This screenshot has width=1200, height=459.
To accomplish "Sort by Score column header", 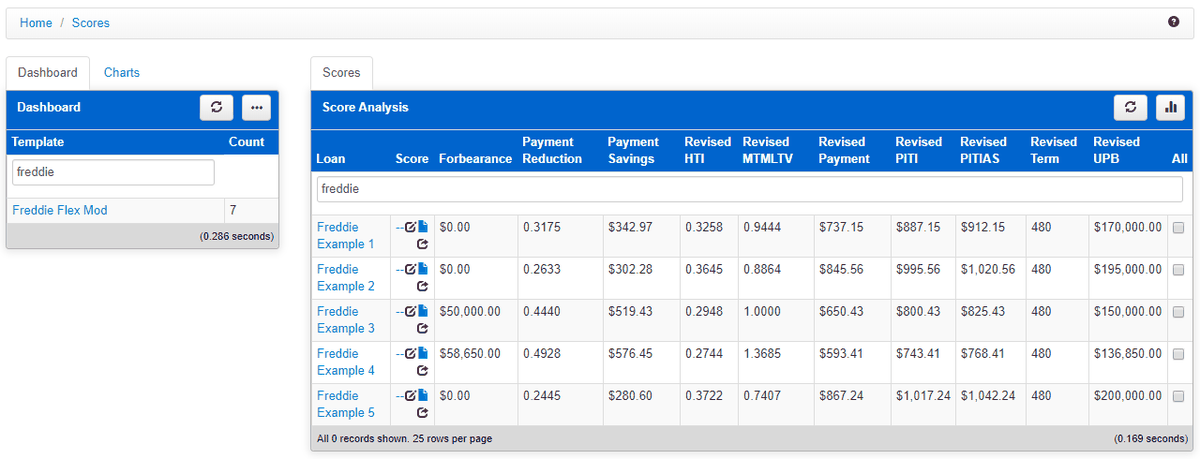I will tap(412, 159).
